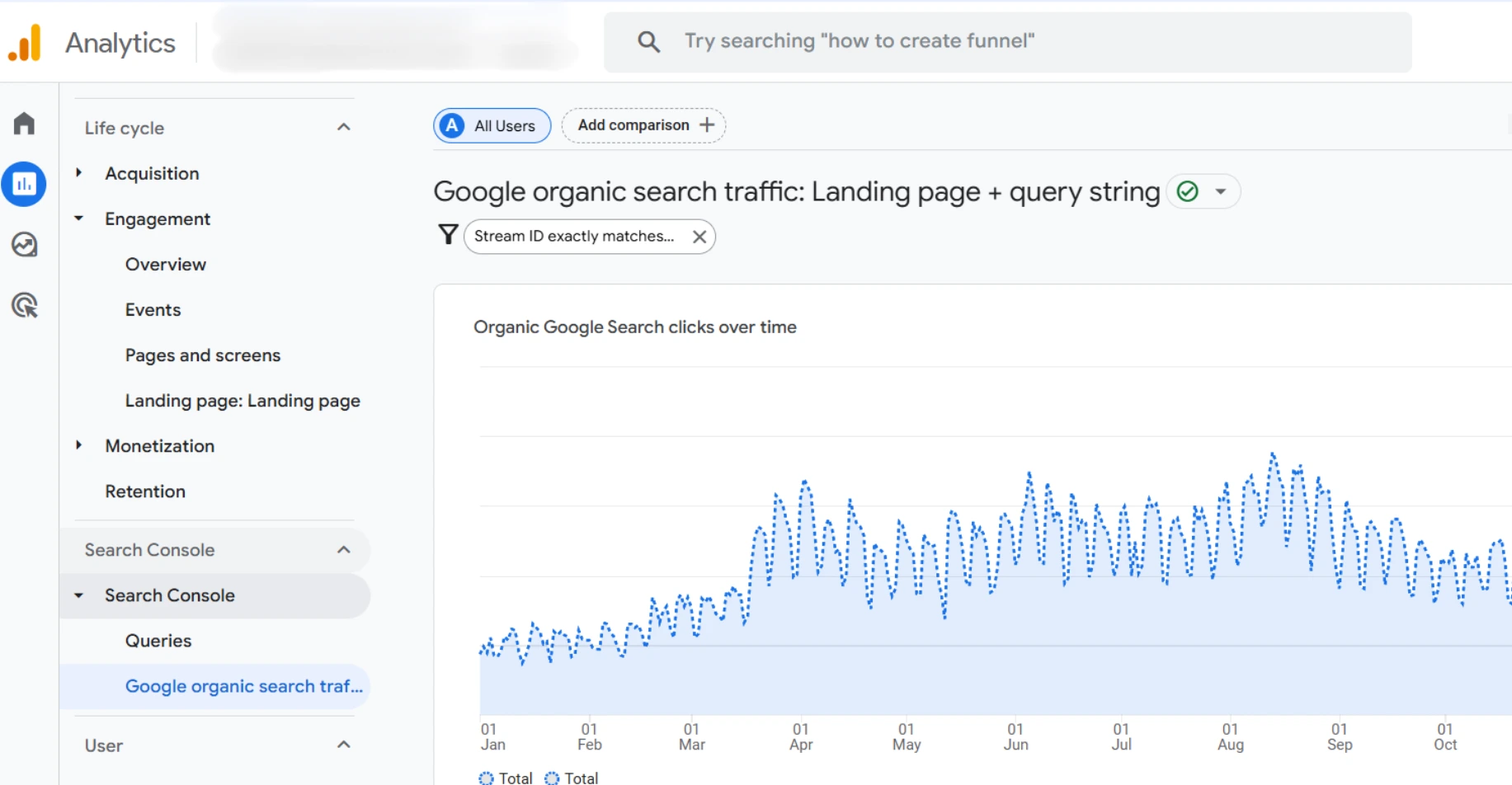Collapse the Engagement menu arrow
This screenshot has width=1512, height=785.
[x=79, y=219]
